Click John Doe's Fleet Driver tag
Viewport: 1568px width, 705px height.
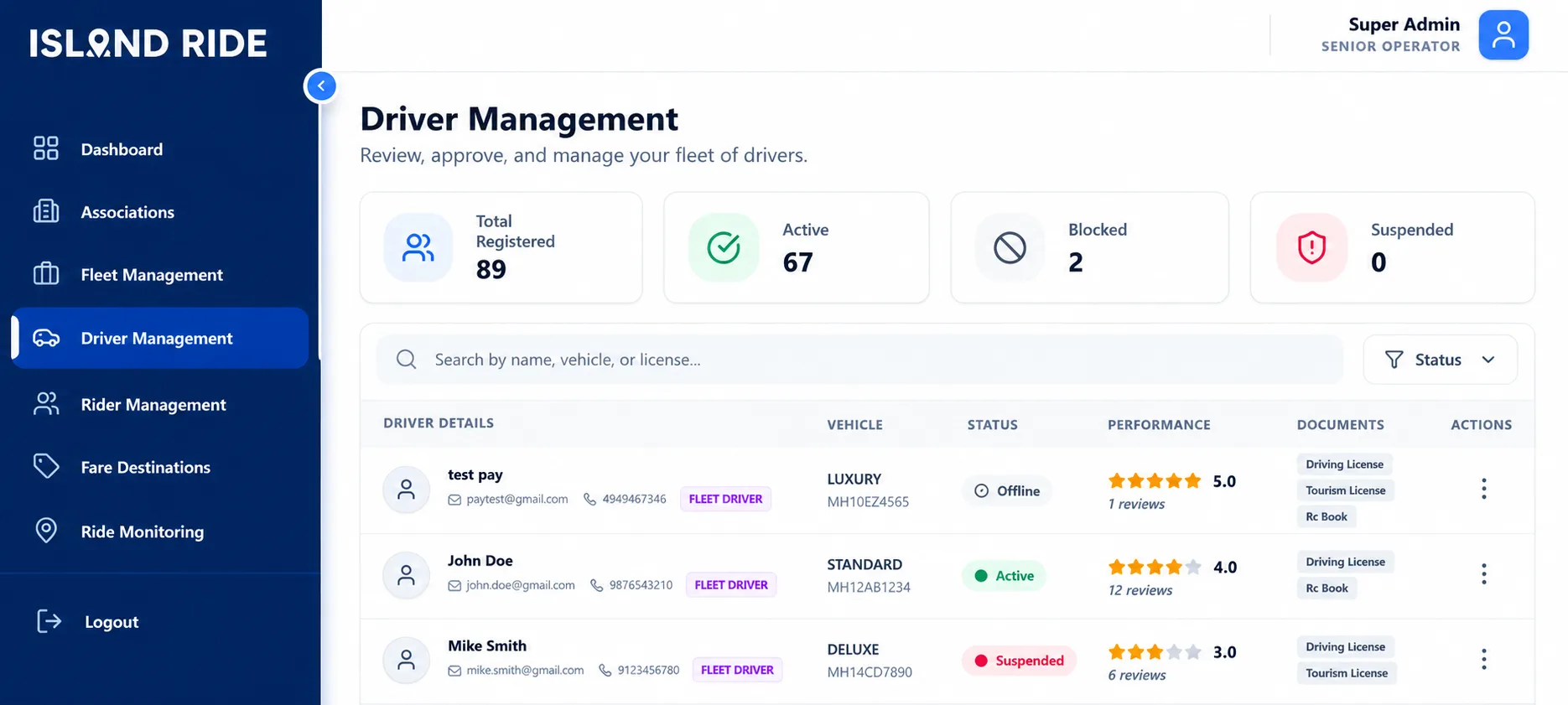[731, 584]
